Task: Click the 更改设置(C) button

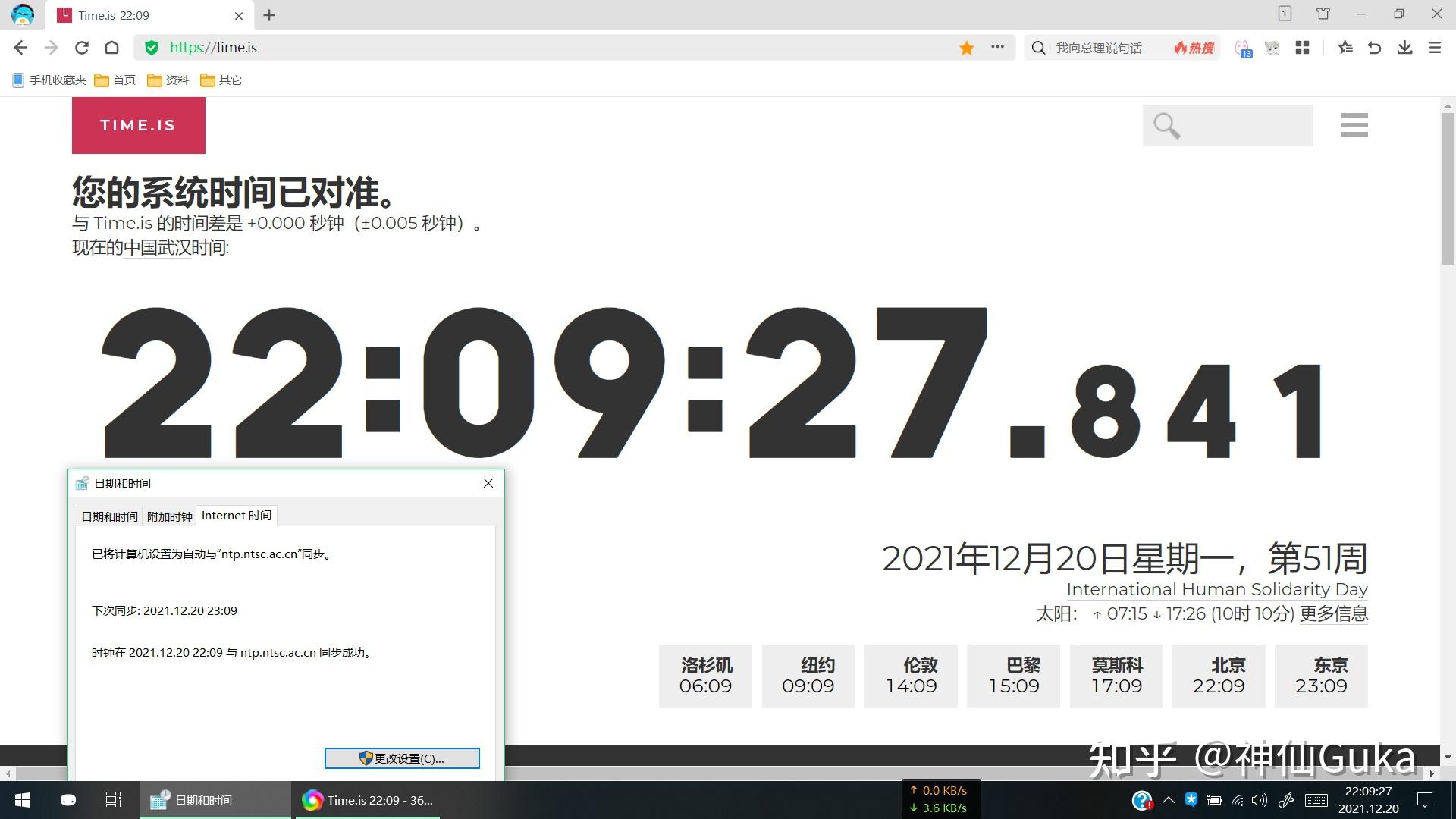Action: click(401, 758)
